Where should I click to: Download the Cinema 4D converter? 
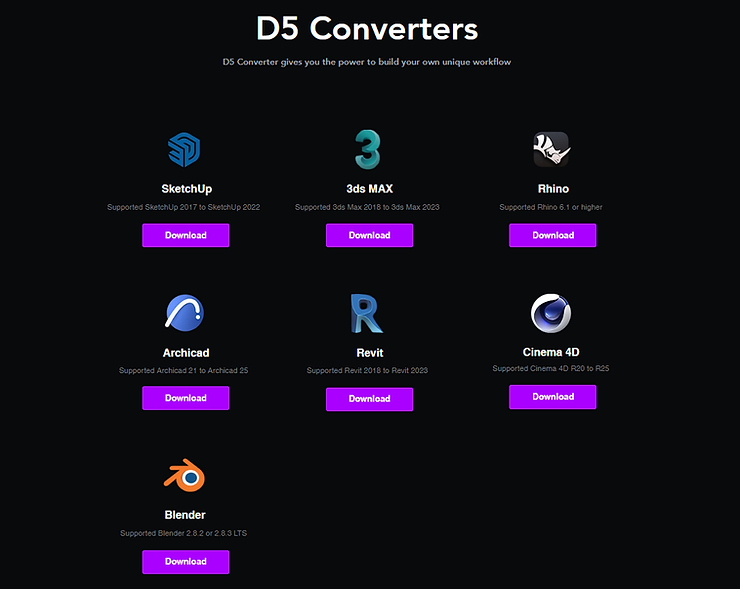[x=553, y=396]
